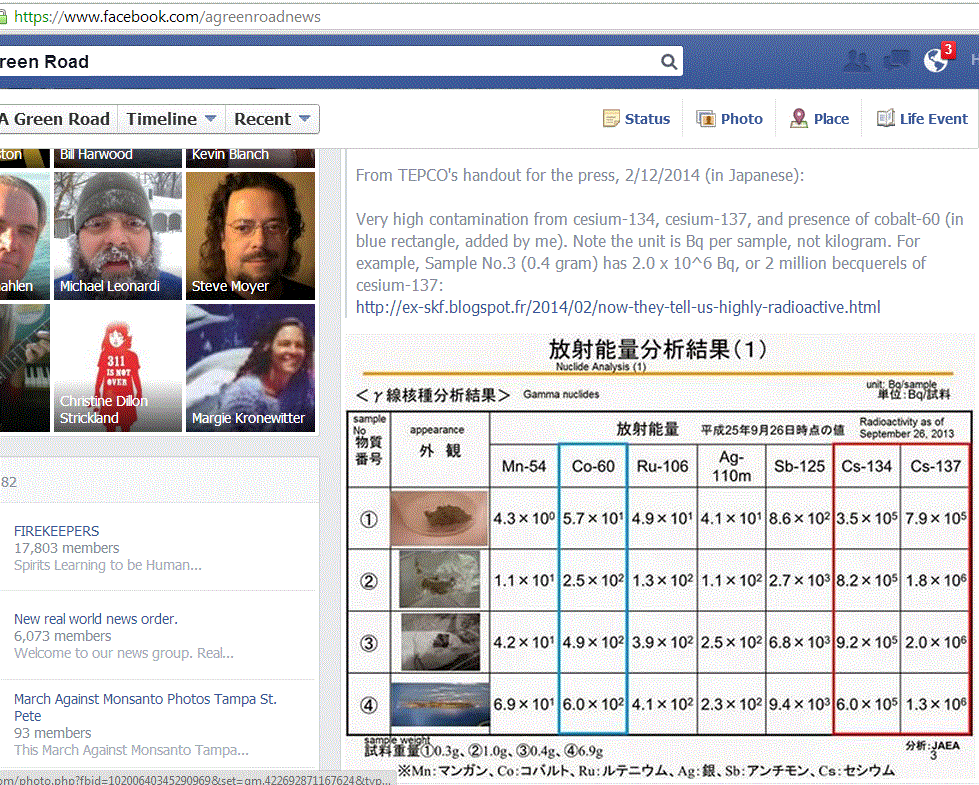Click the 'appearance' column header
979x785 pixels.
[x=437, y=430]
